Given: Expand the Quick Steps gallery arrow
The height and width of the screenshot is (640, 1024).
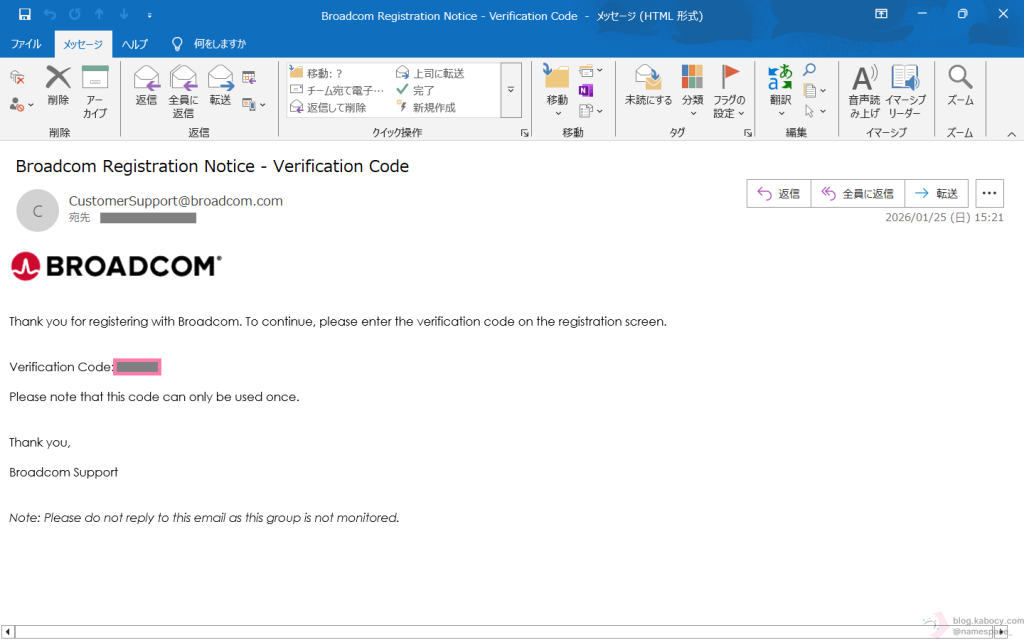Looking at the screenshot, I should click(x=511, y=90).
